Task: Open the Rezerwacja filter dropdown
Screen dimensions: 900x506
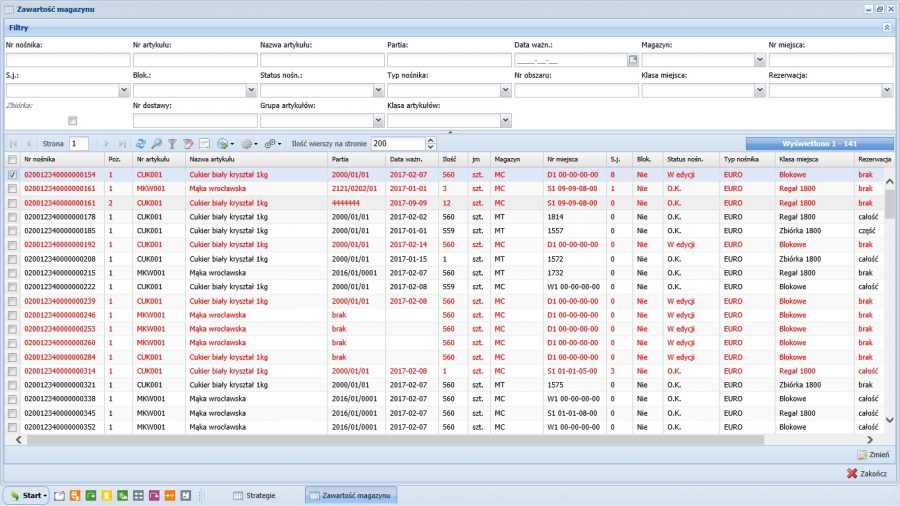Action: [887, 90]
